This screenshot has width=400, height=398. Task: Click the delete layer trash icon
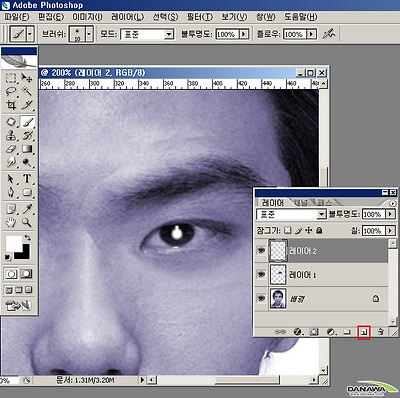click(380, 332)
